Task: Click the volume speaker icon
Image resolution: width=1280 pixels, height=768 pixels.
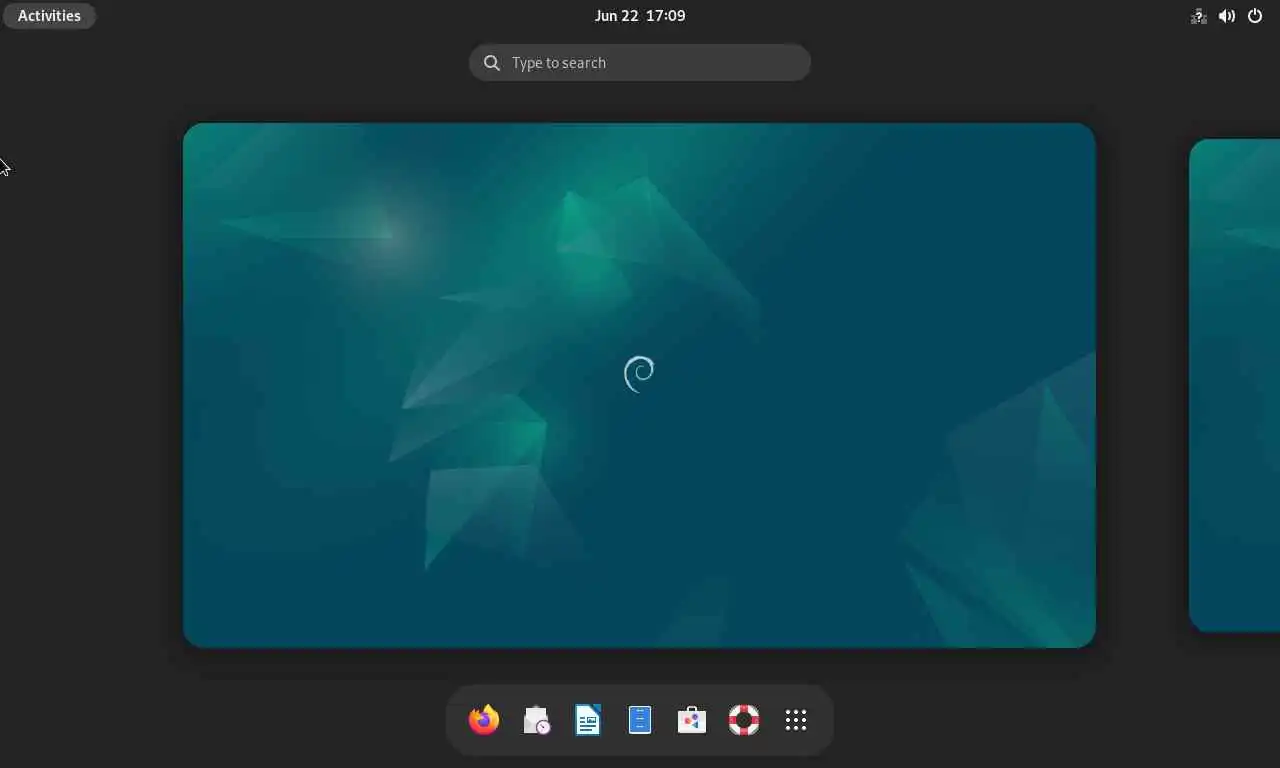Action: pos(1227,16)
